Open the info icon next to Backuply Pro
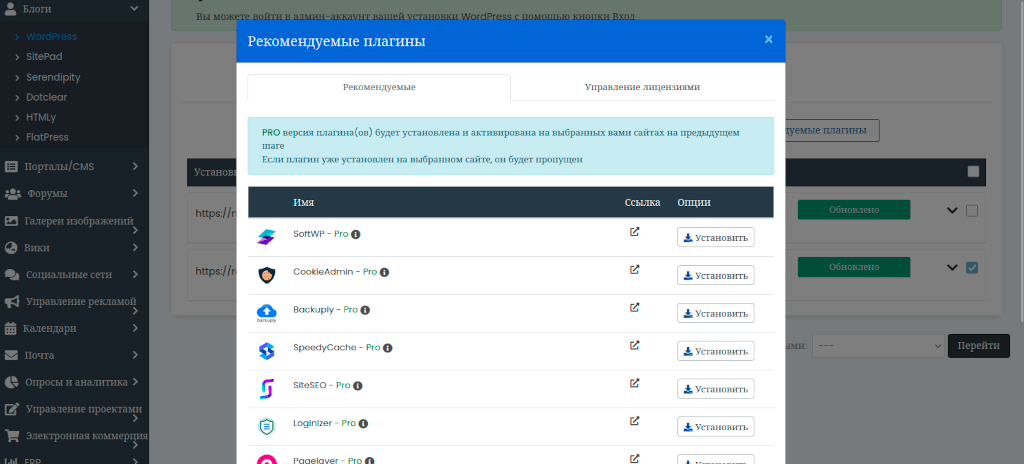 point(365,310)
